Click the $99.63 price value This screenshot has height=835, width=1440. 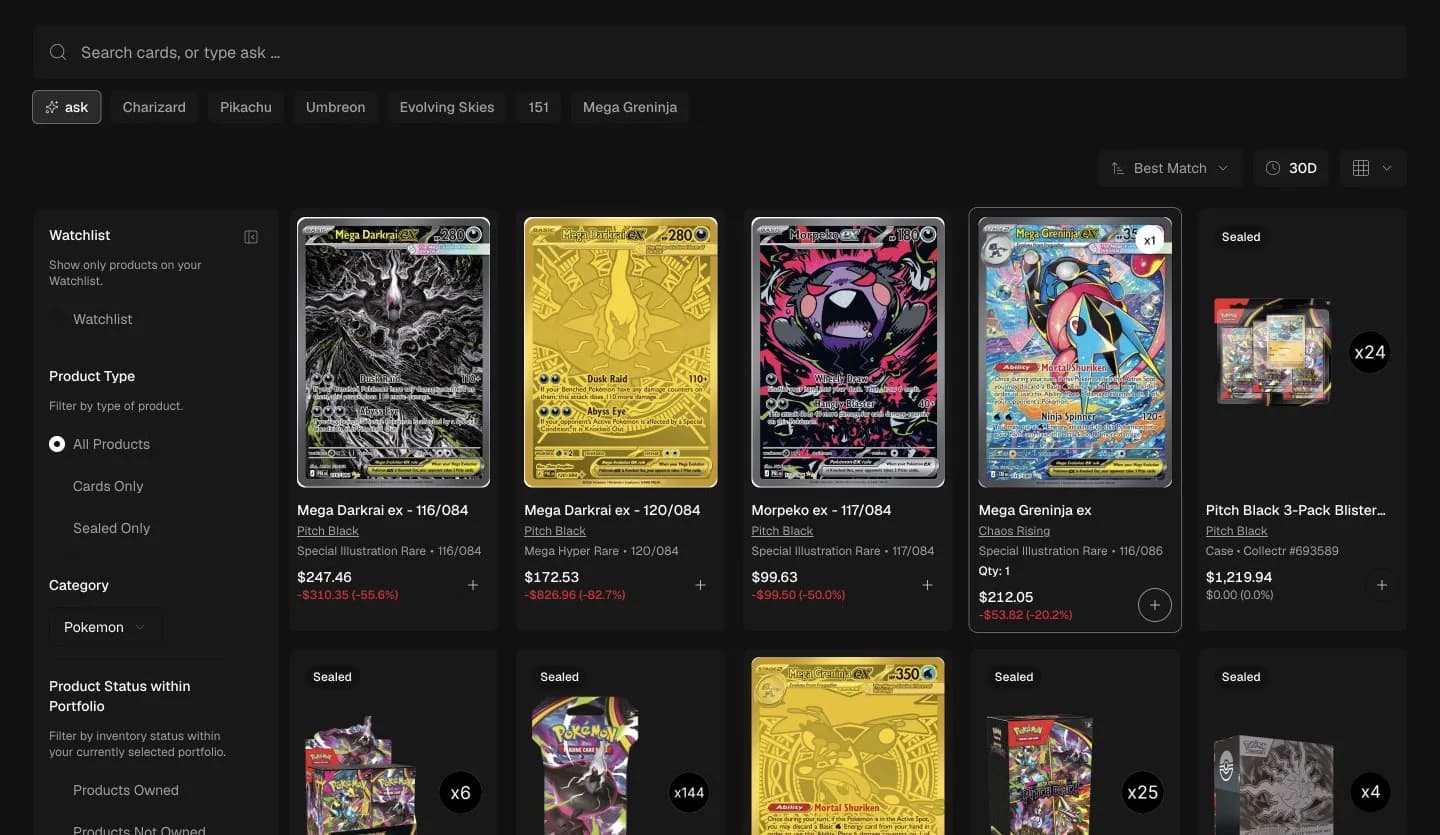tap(775, 577)
